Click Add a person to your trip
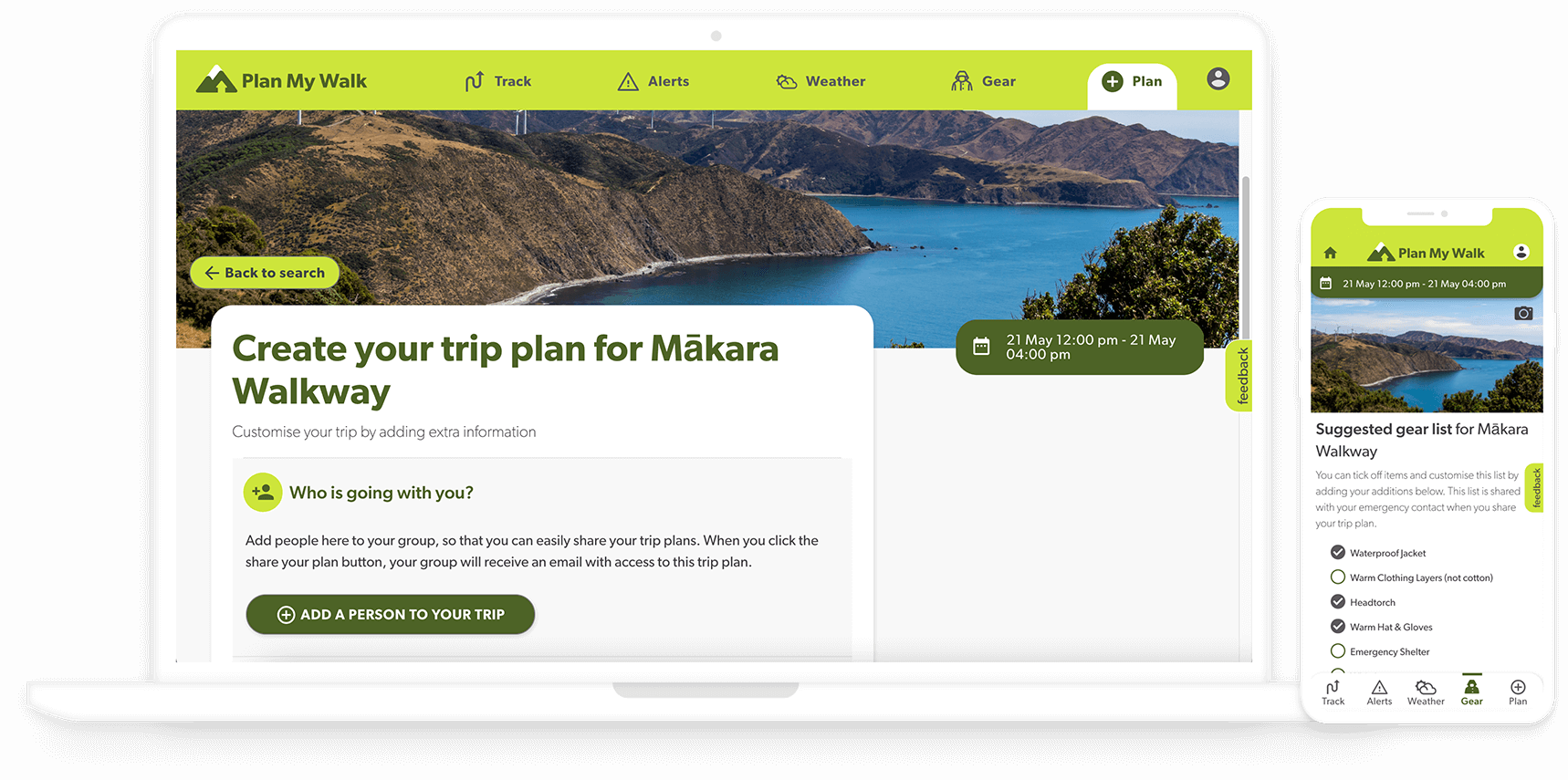This screenshot has height=780, width=1568. coord(391,615)
